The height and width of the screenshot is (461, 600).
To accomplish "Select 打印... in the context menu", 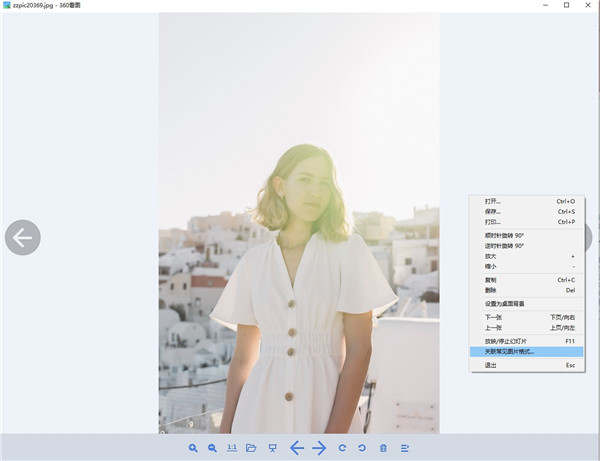I will [492, 222].
